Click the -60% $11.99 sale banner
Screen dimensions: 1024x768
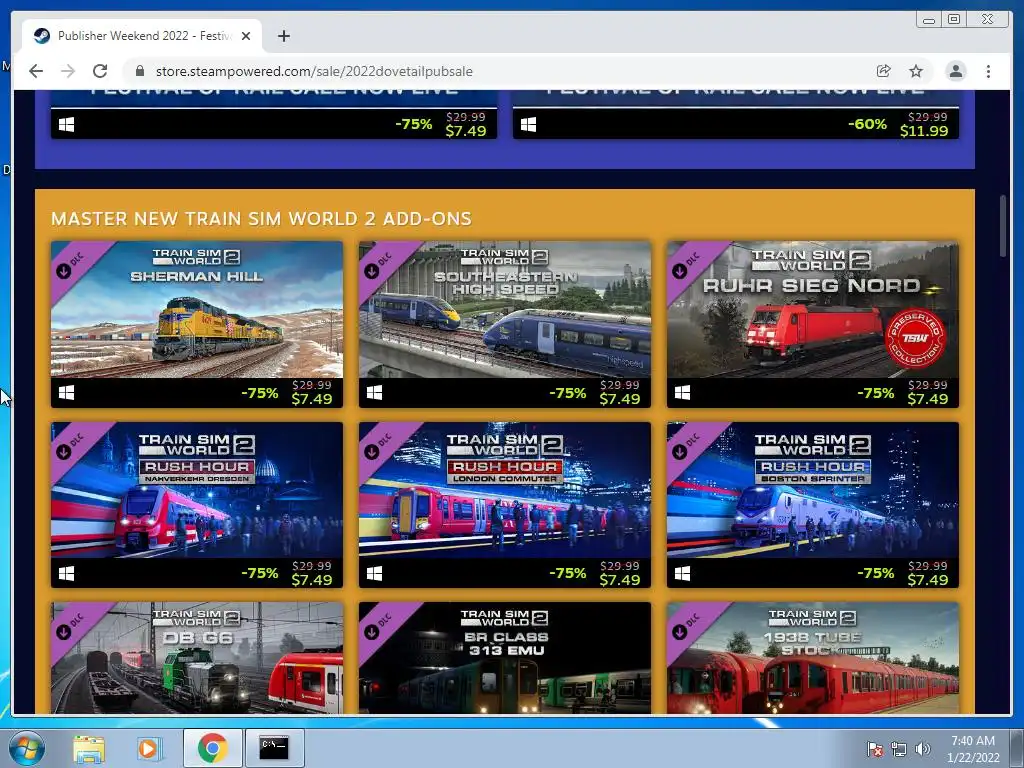point(736,115)
